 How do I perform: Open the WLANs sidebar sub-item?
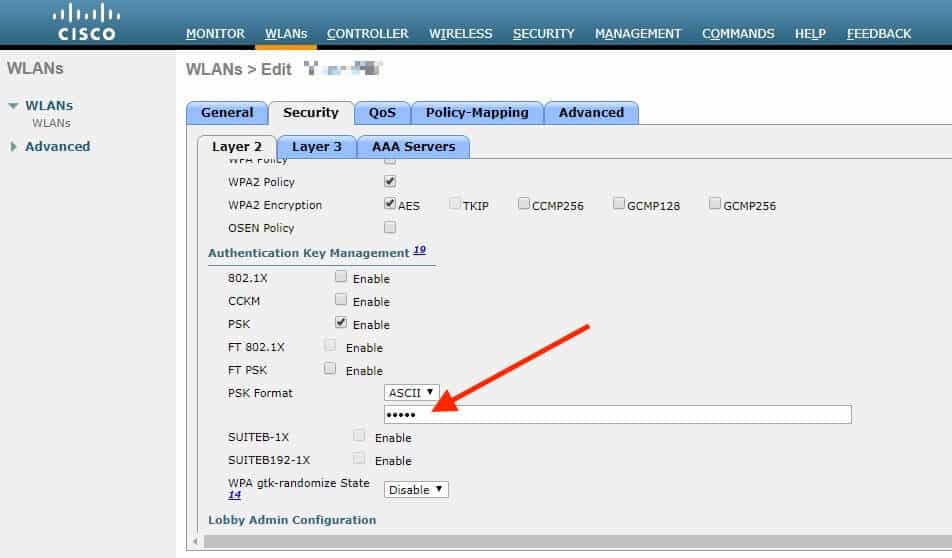point(52,123)
